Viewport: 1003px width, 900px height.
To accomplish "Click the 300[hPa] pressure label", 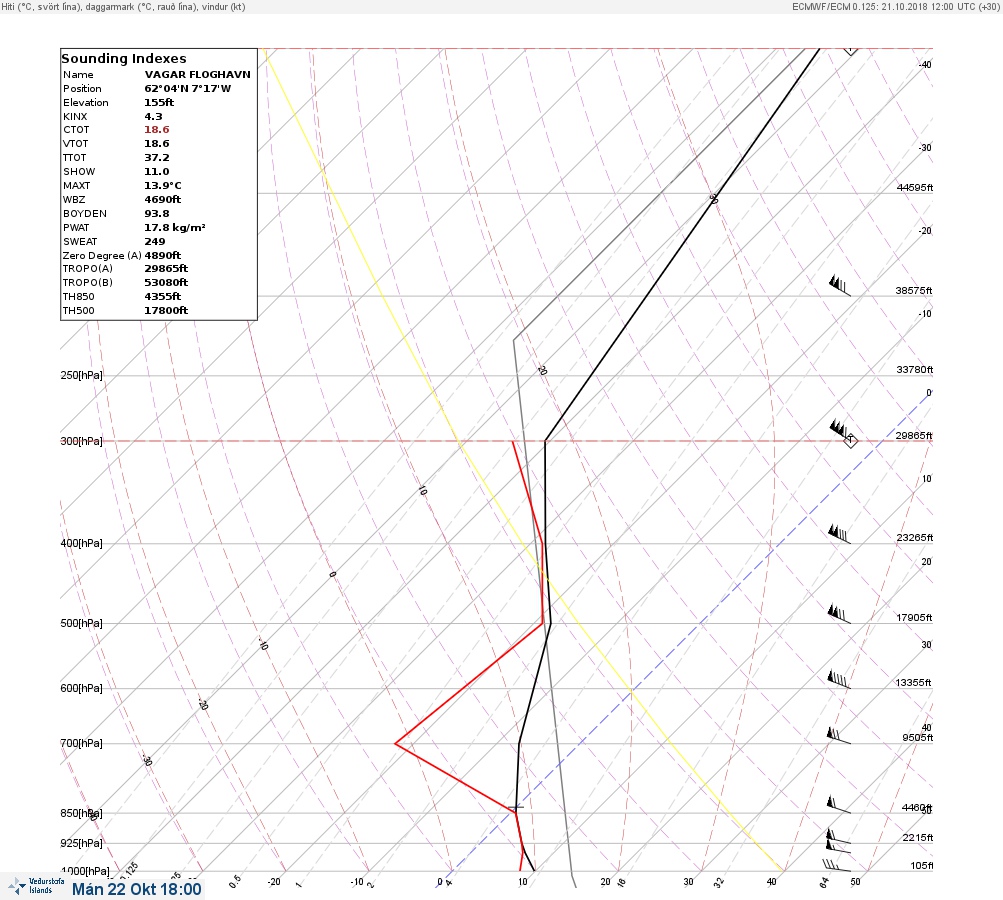I will tap(81, 441).
